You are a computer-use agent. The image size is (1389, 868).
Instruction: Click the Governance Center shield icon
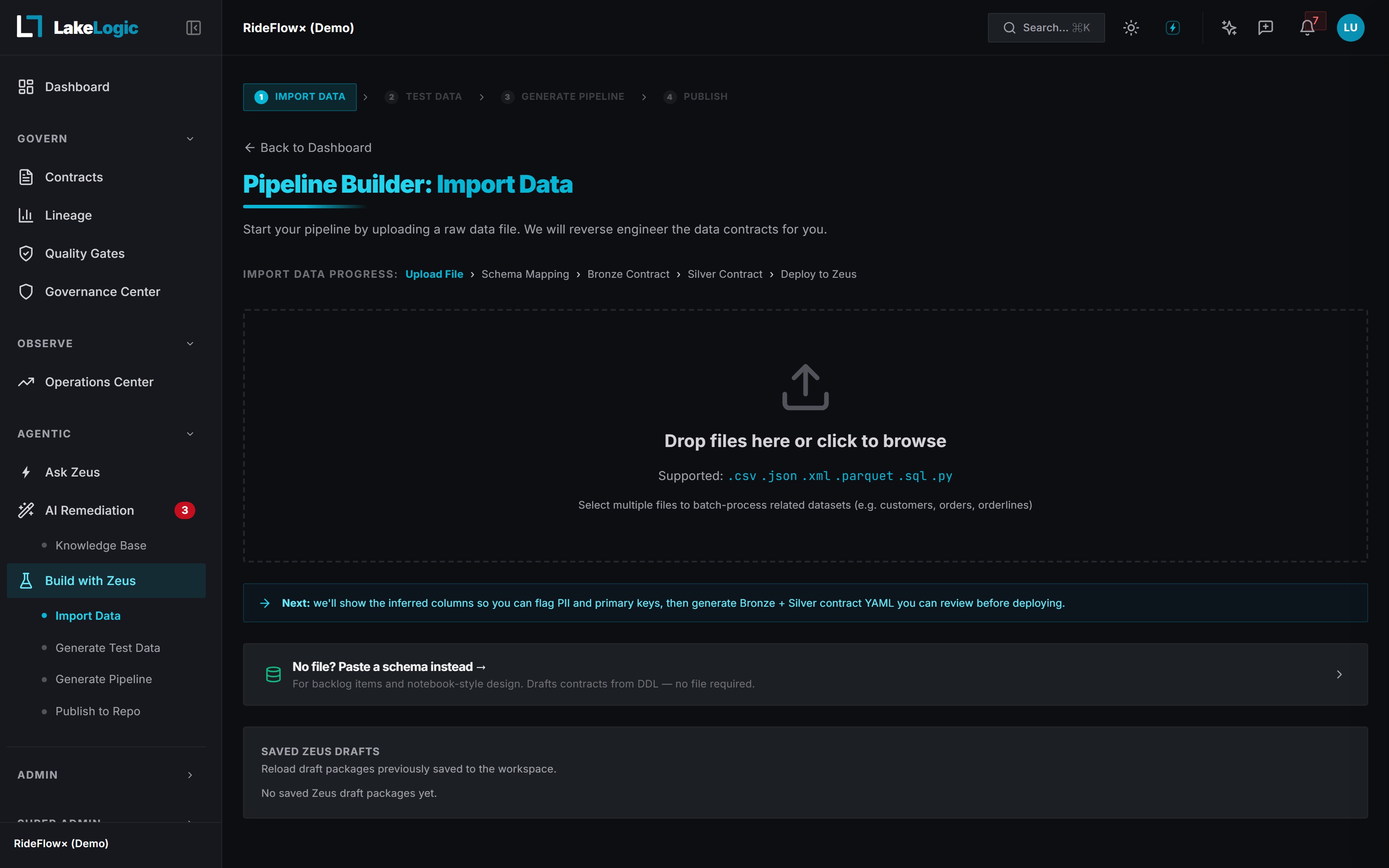[26, 292]
